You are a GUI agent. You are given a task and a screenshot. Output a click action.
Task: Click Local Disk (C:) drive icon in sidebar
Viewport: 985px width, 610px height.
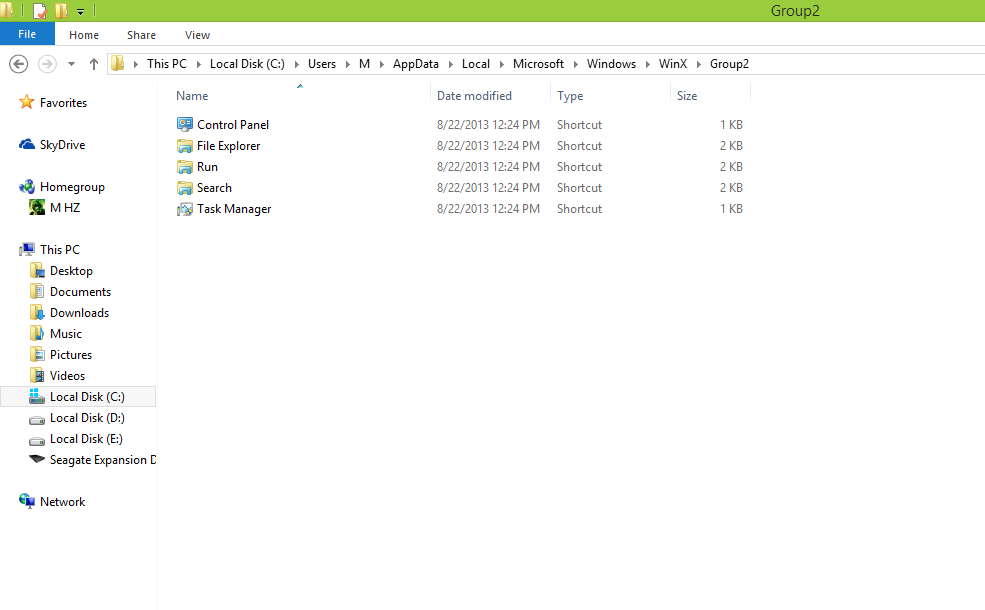pyautogui.click(x=37, y=396)
